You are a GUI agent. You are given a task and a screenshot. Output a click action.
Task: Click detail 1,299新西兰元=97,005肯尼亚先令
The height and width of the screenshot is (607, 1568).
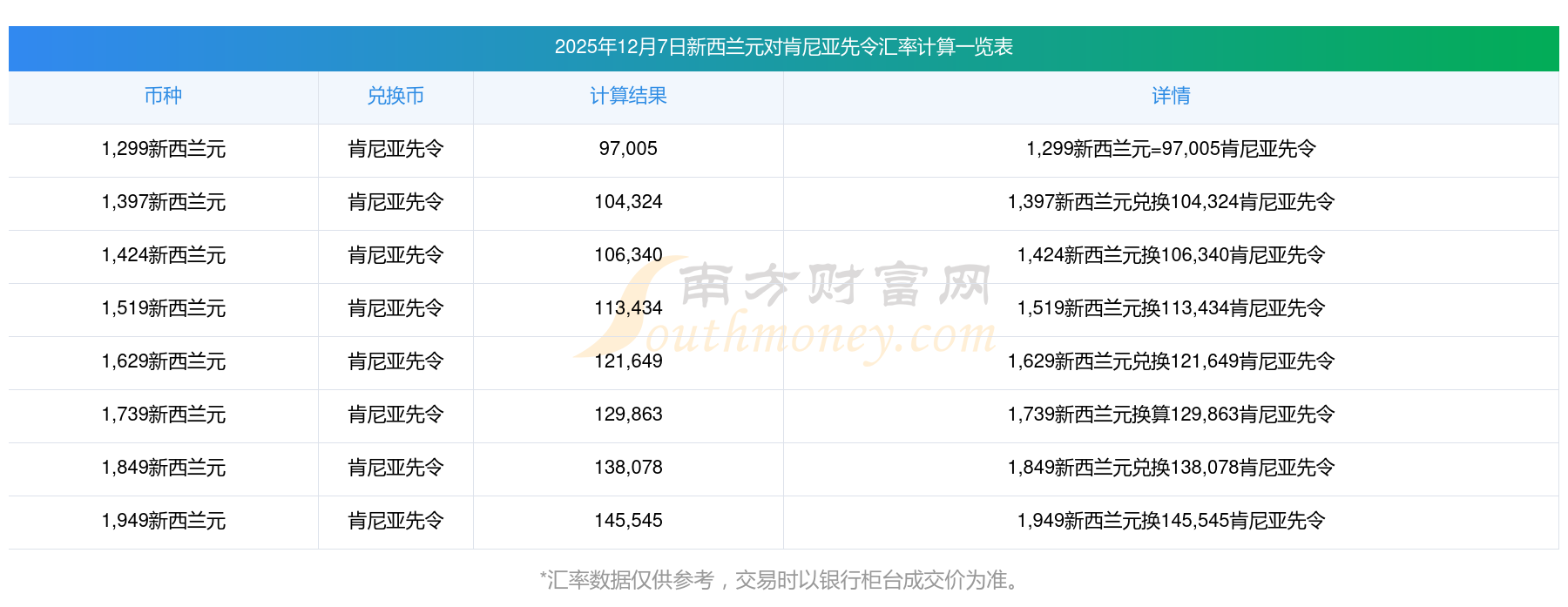point(1171,149)
